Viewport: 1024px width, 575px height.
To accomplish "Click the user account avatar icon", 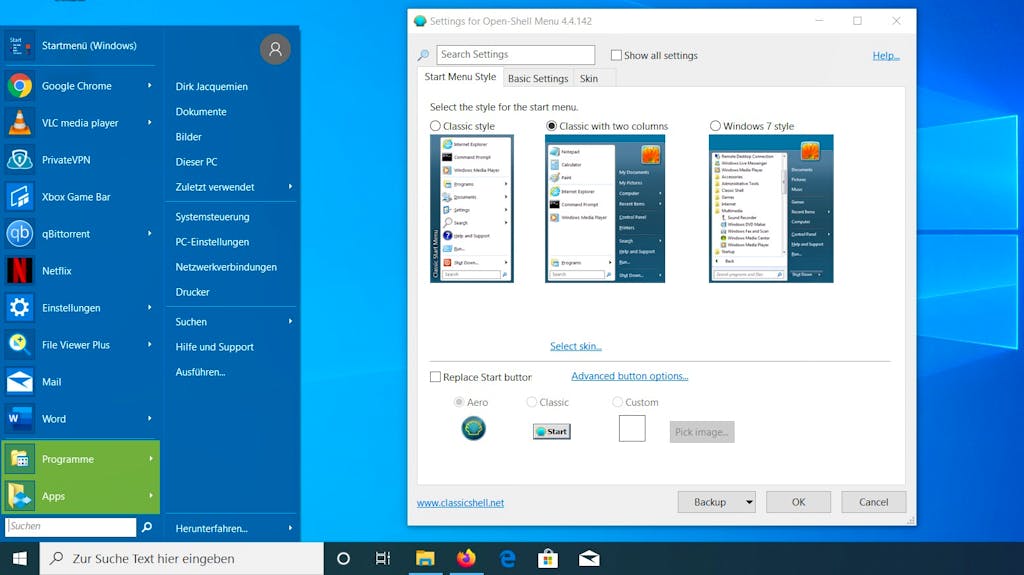I will click(275, 49).
